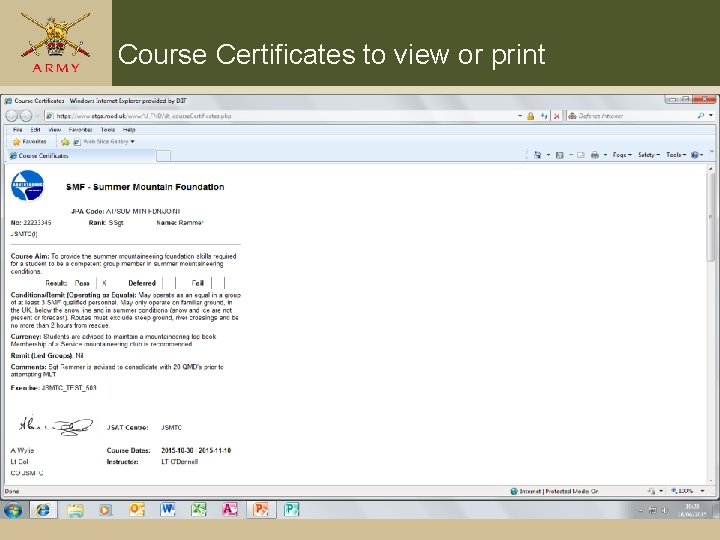Image resolution: width=720 pixels, height=540 pixels.
Task: Click the taskbar clock
Action: click(x=693, y=510)
